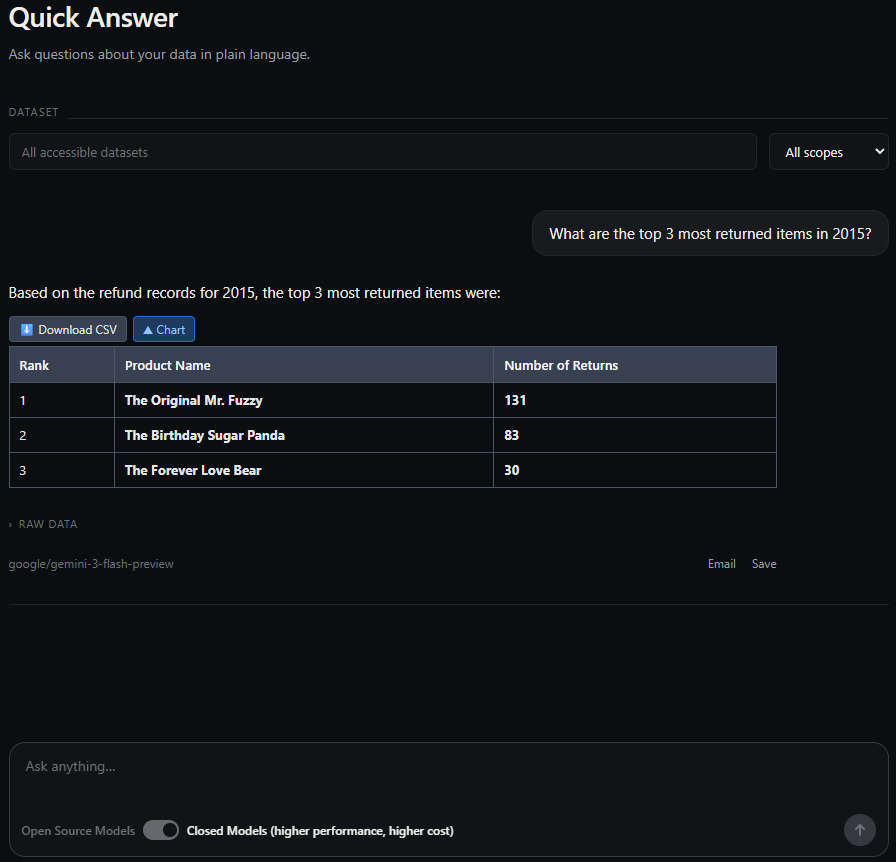Image resolution: width=896 pixels, height=862 pixels.
Task: Open the All scopes dropdown
Action: (829, 152)
